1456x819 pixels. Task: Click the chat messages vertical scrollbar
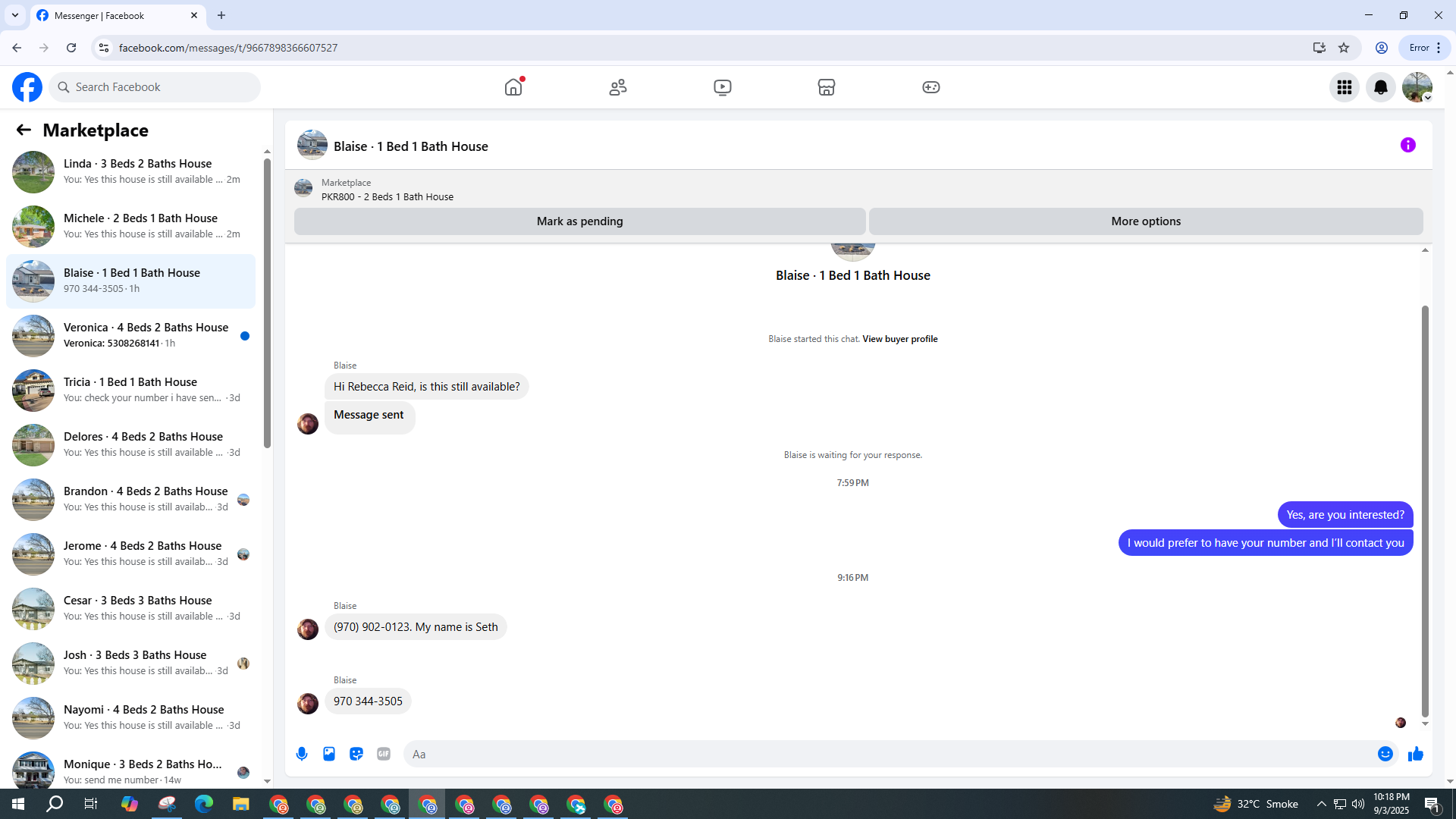click(x=1425, y=512)
